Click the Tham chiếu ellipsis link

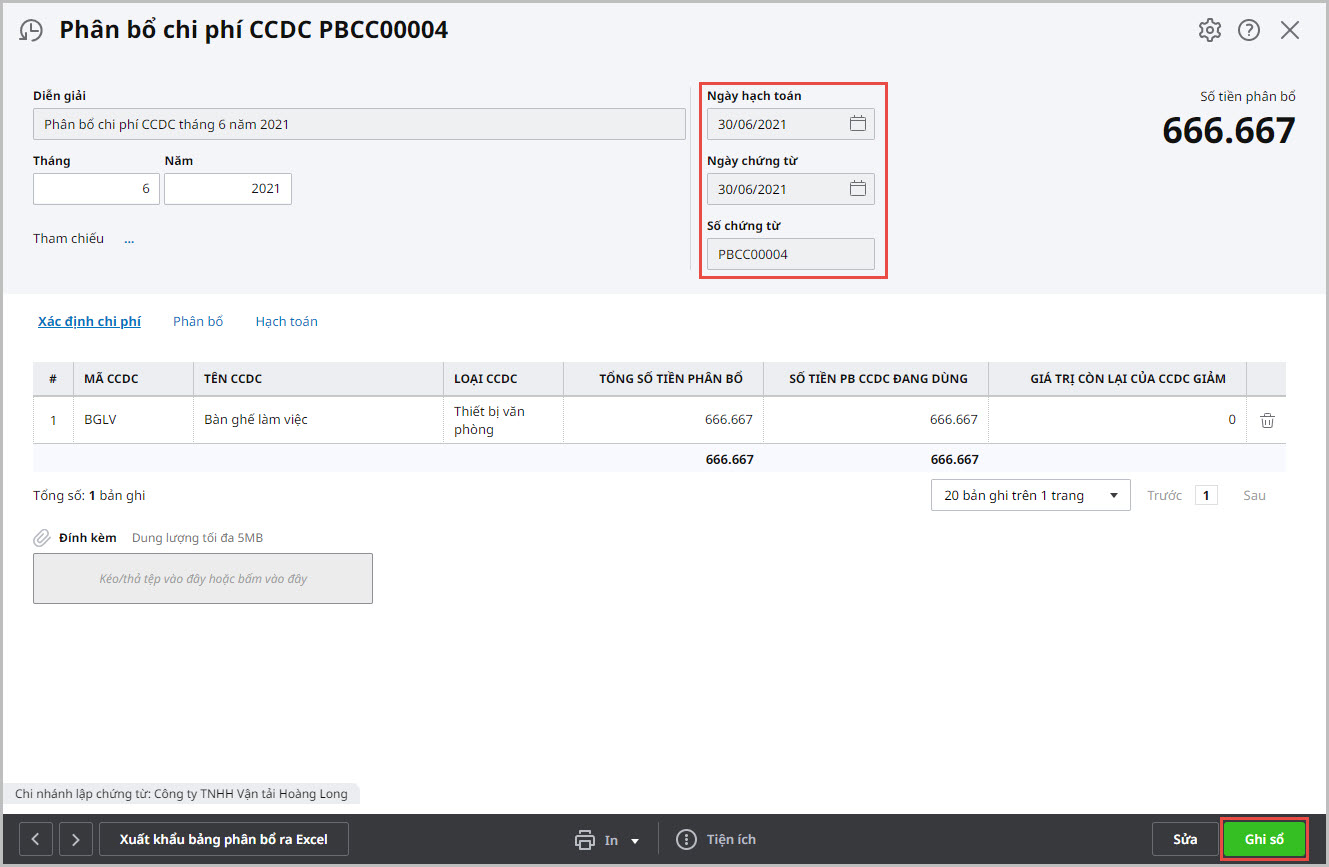click(129, 239)
